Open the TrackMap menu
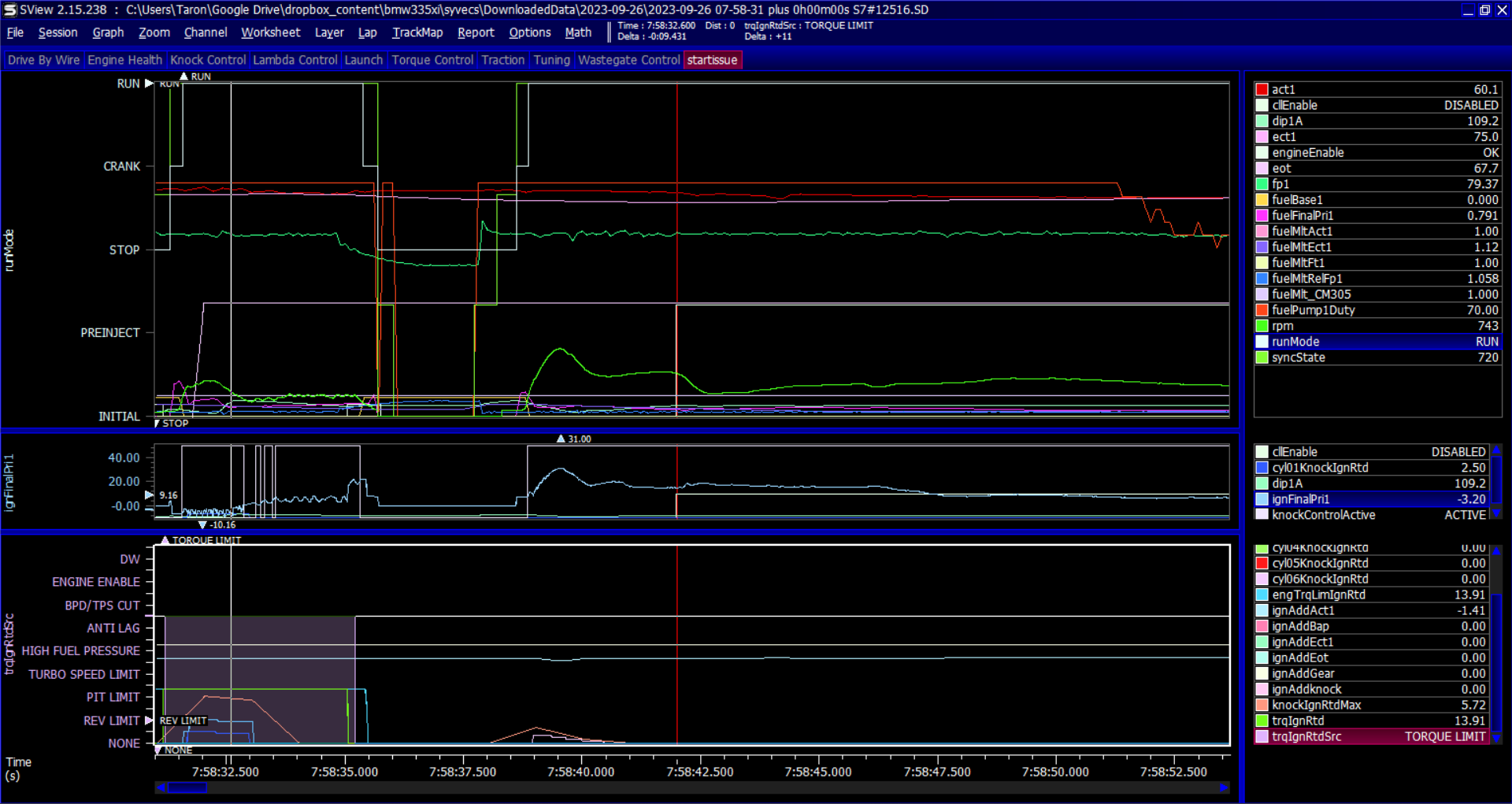This screenshot has height=804, width=1512. coord(417,32)
